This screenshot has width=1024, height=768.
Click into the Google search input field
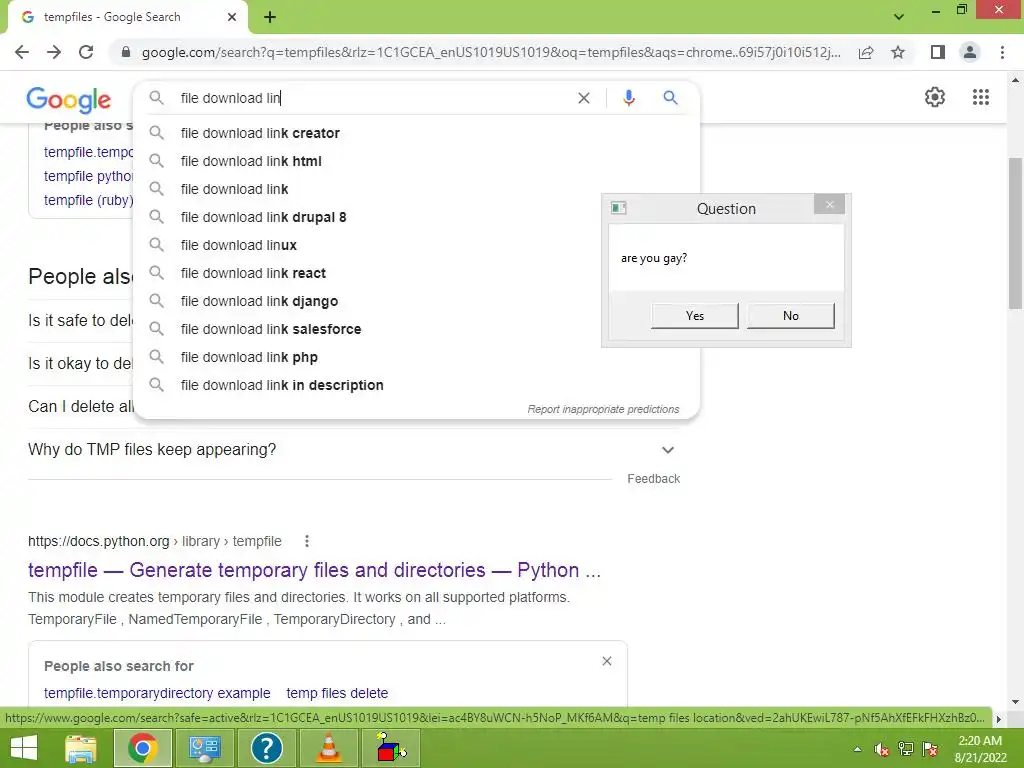(372, 98)
